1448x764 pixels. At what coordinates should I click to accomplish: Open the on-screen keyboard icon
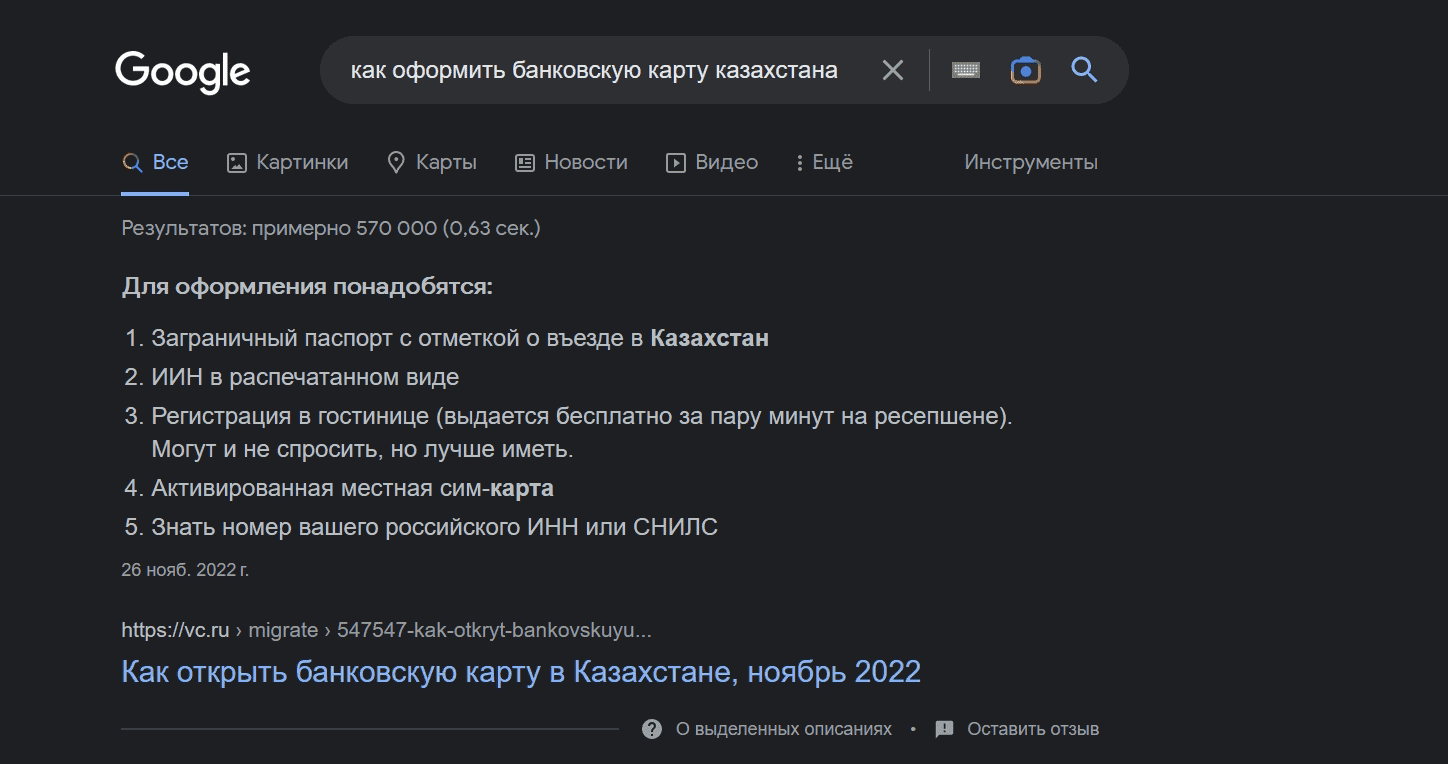pyautogui.click(x=965, y=70)
